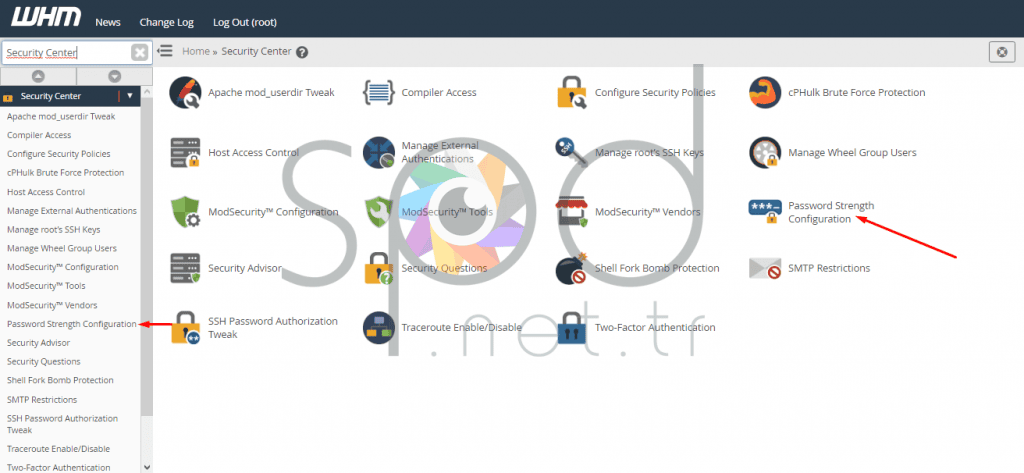Screen dimensions: 1024x473
Task: Open Security Questions padlock icon
Action: 379,269
